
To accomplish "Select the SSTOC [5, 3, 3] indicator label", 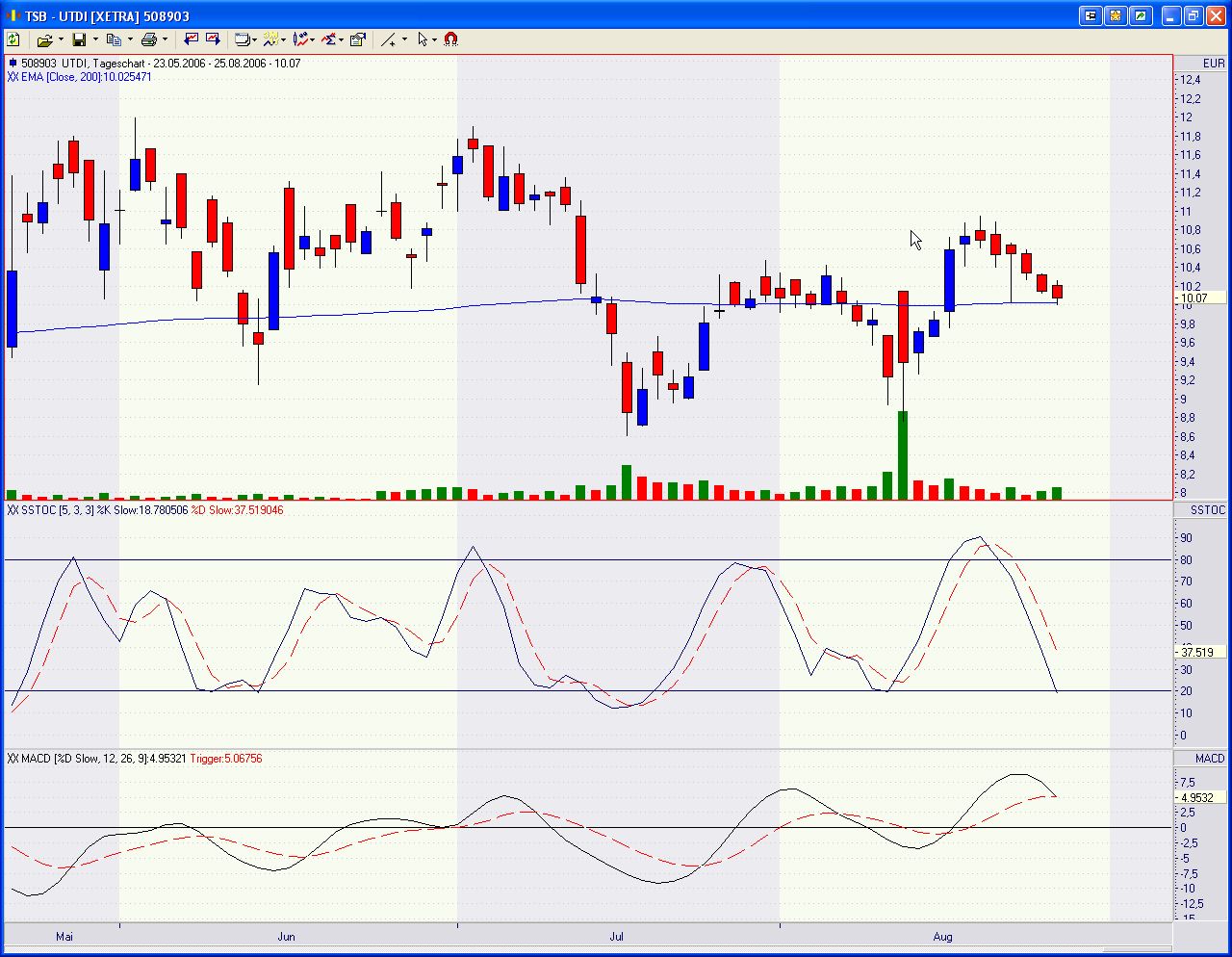I will pyautogui.click(x=58, y=510).
